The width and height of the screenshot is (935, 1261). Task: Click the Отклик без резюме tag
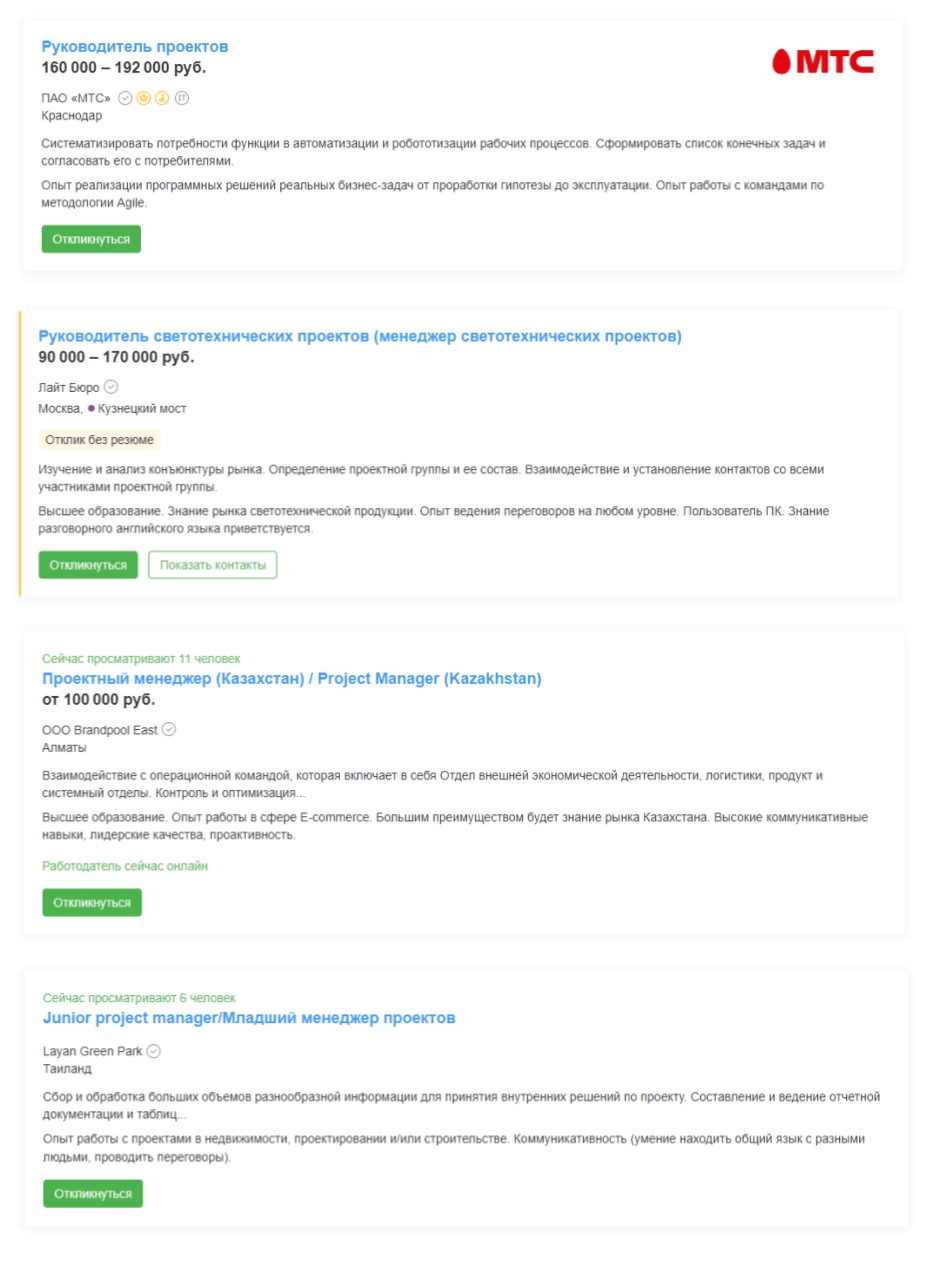99,440
